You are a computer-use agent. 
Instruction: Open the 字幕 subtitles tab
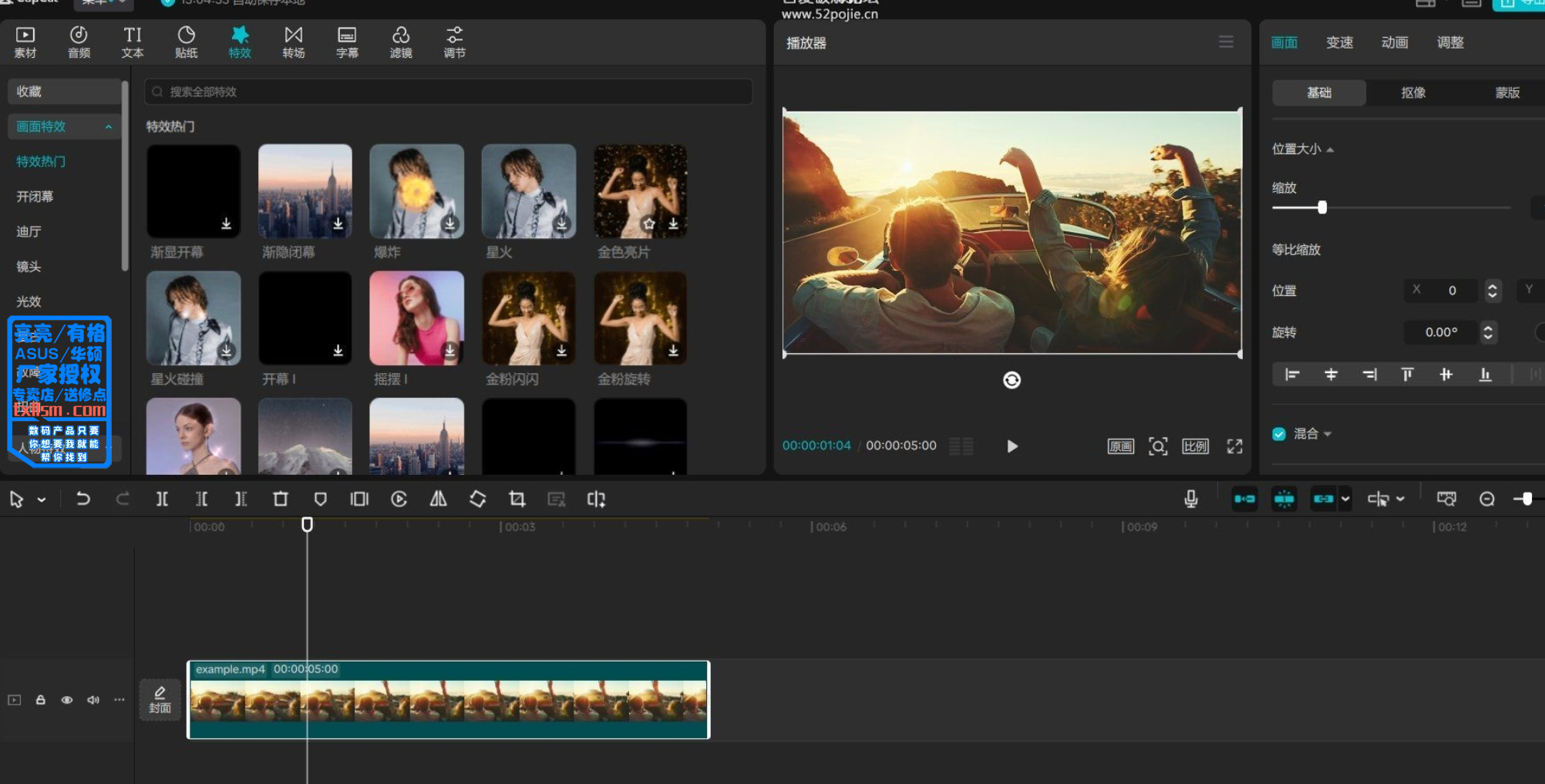point(347,42)
